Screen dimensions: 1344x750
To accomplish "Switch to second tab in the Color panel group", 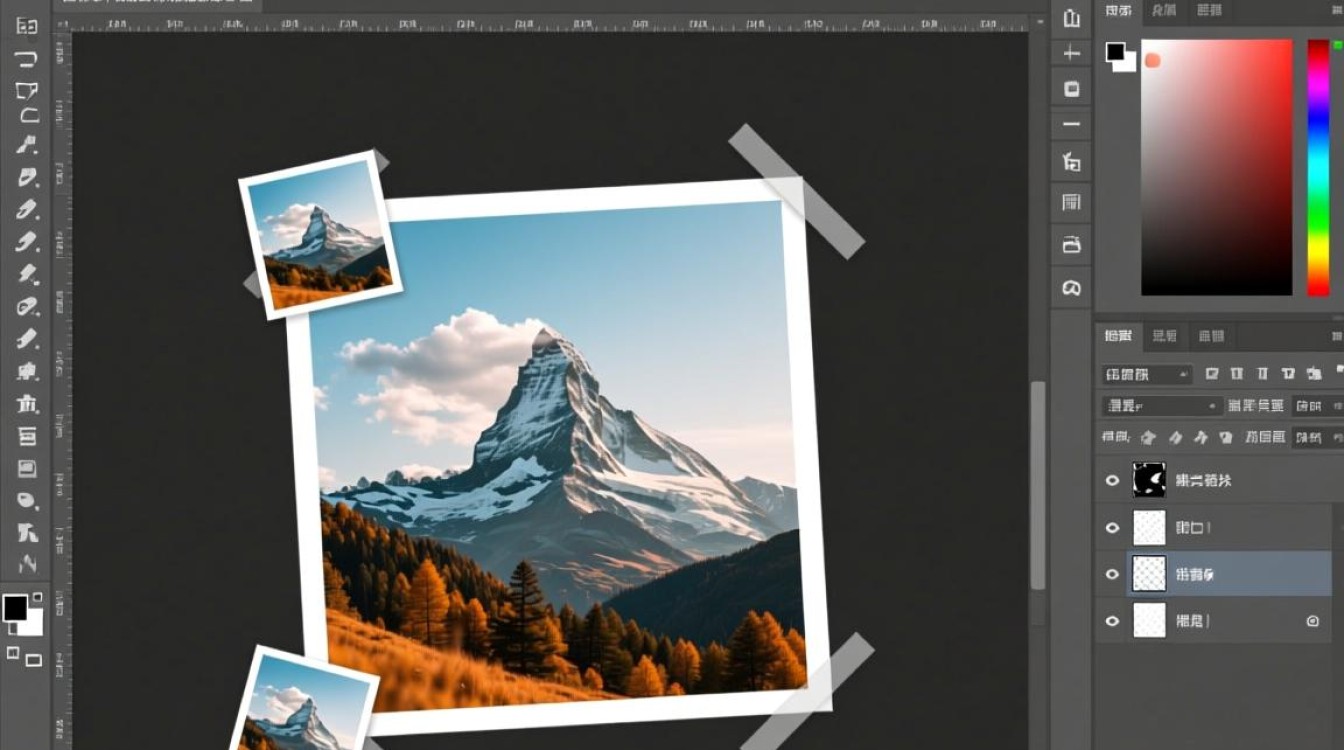I will pos(1164,10).
